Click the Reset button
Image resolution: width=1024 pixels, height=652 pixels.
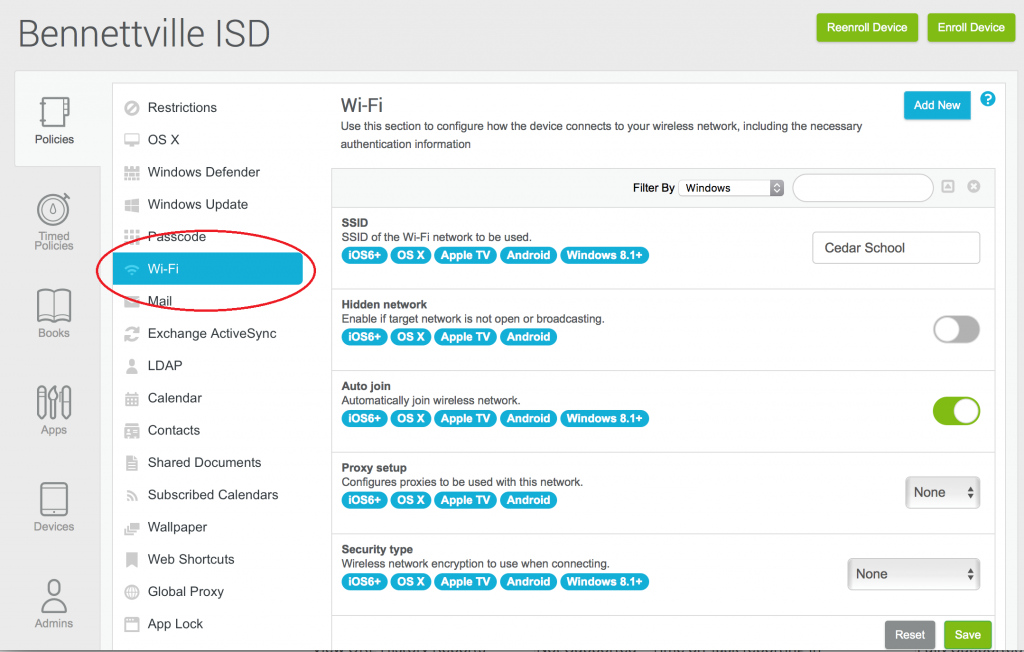point(910,634)
